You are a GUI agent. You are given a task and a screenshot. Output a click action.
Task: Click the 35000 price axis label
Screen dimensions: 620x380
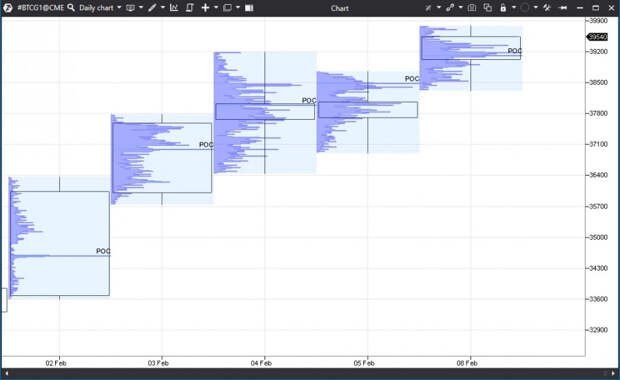coord(599,237)
